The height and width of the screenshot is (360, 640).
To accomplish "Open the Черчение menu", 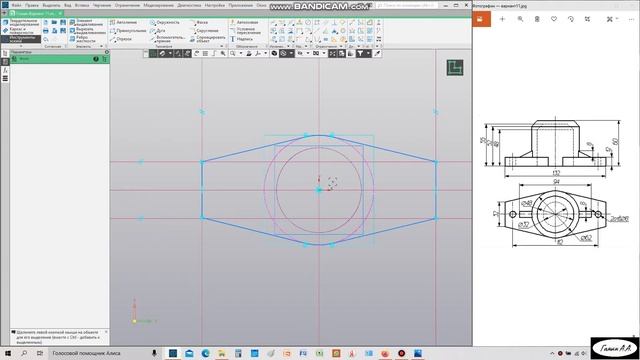I will (102, 5).
